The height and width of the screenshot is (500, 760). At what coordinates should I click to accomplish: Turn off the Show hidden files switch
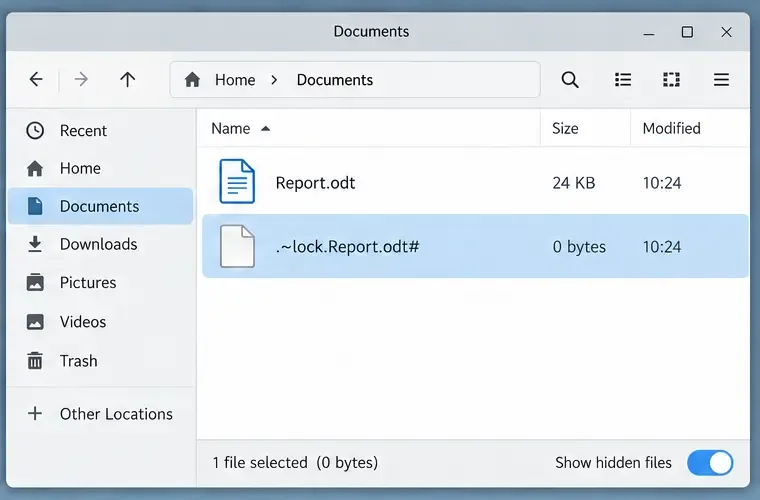point(710,463)
